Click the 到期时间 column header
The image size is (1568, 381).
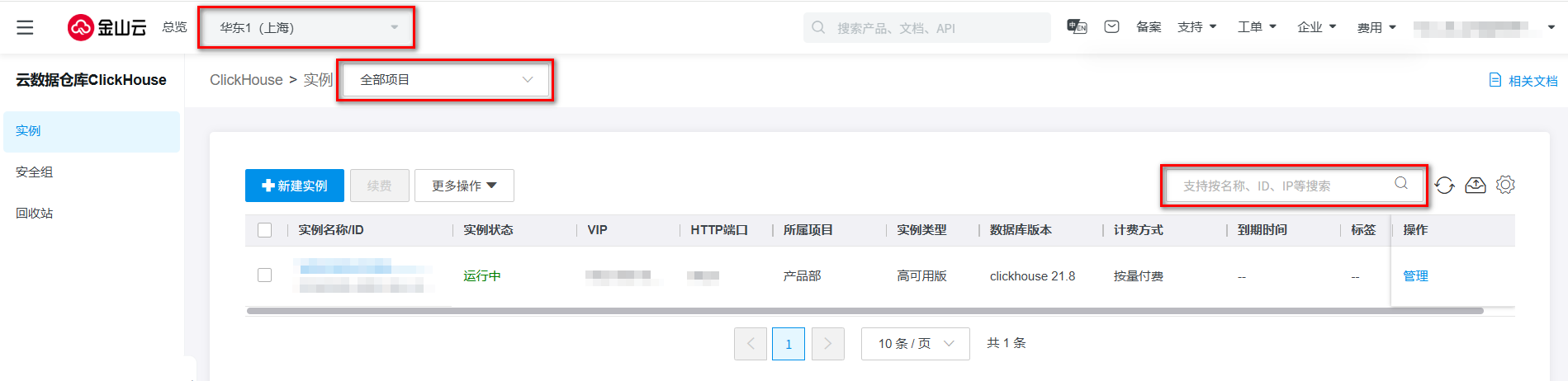(x=1262, y=230)
